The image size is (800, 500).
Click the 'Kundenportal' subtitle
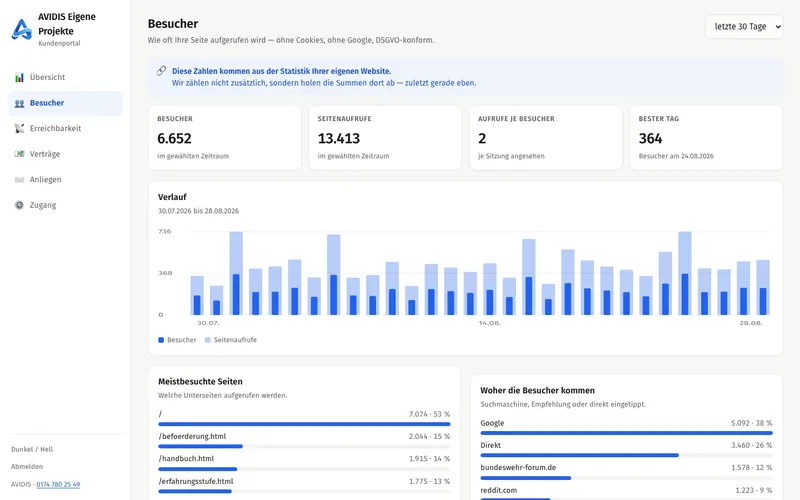pos(59,43)
